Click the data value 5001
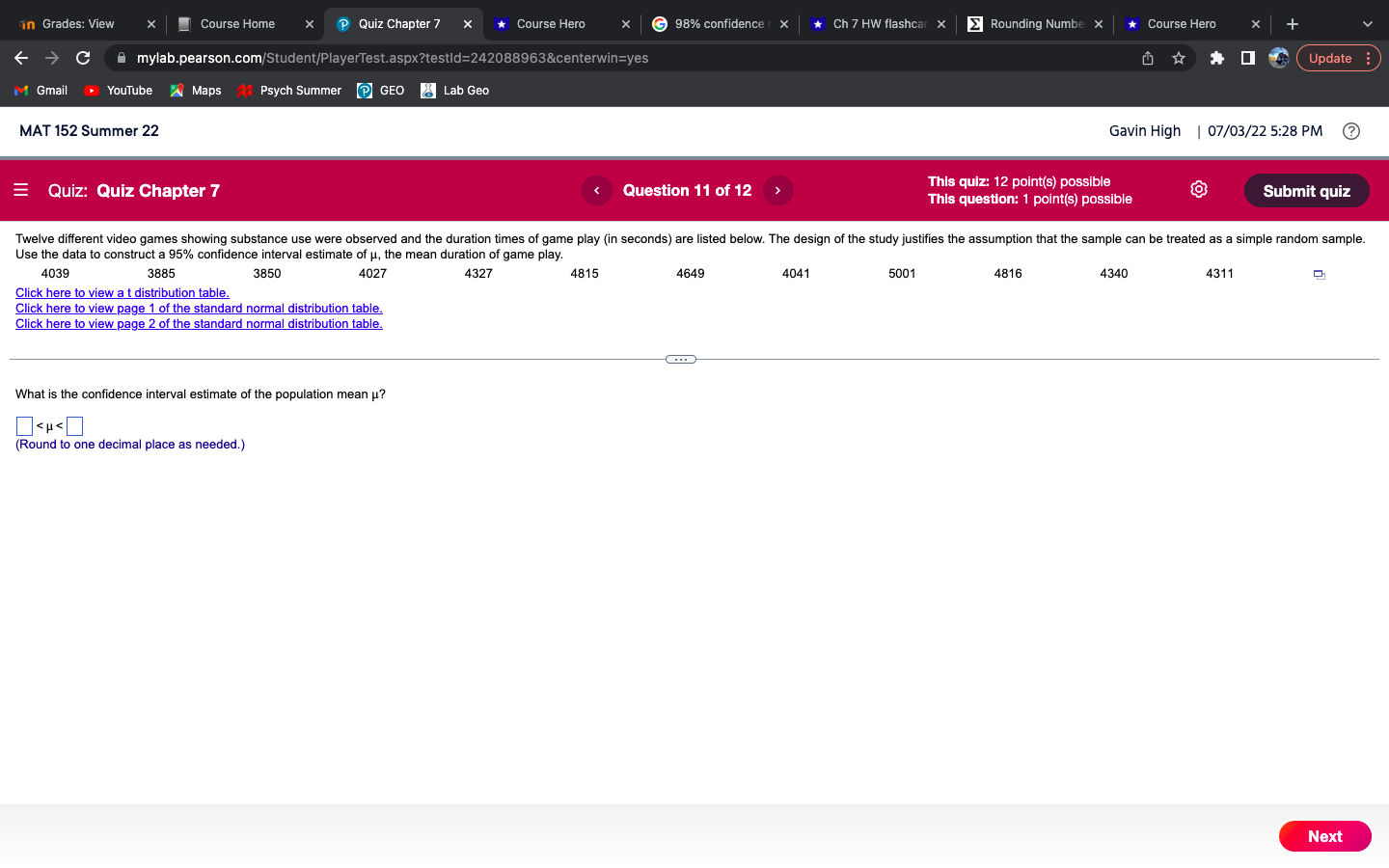The width and height of the screenshot is (1389, 868). pyautogui.click(x=902, y=274)
